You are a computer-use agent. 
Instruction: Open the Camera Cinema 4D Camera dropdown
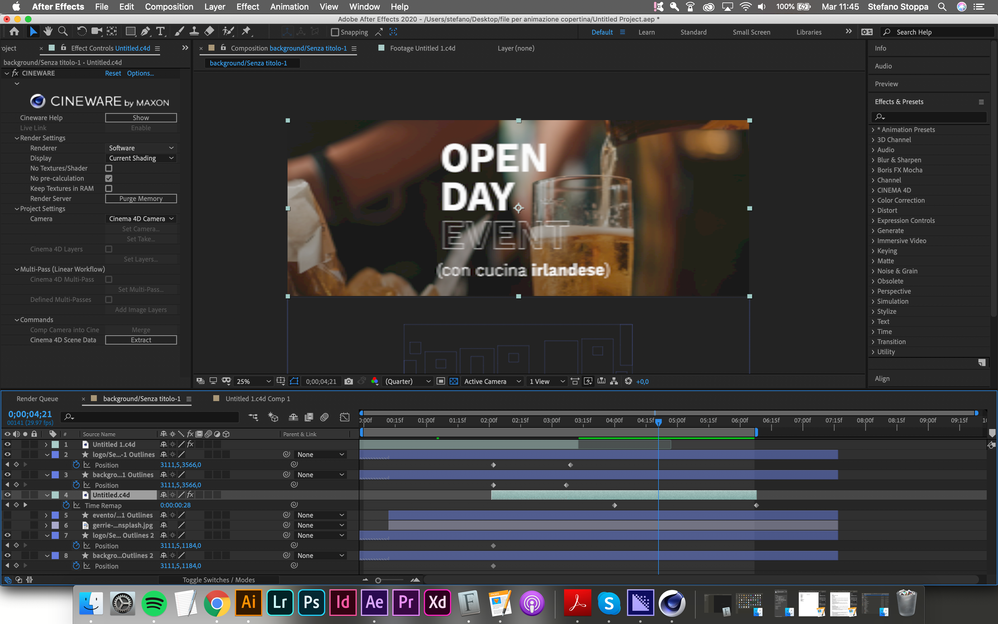click(141, 218)
